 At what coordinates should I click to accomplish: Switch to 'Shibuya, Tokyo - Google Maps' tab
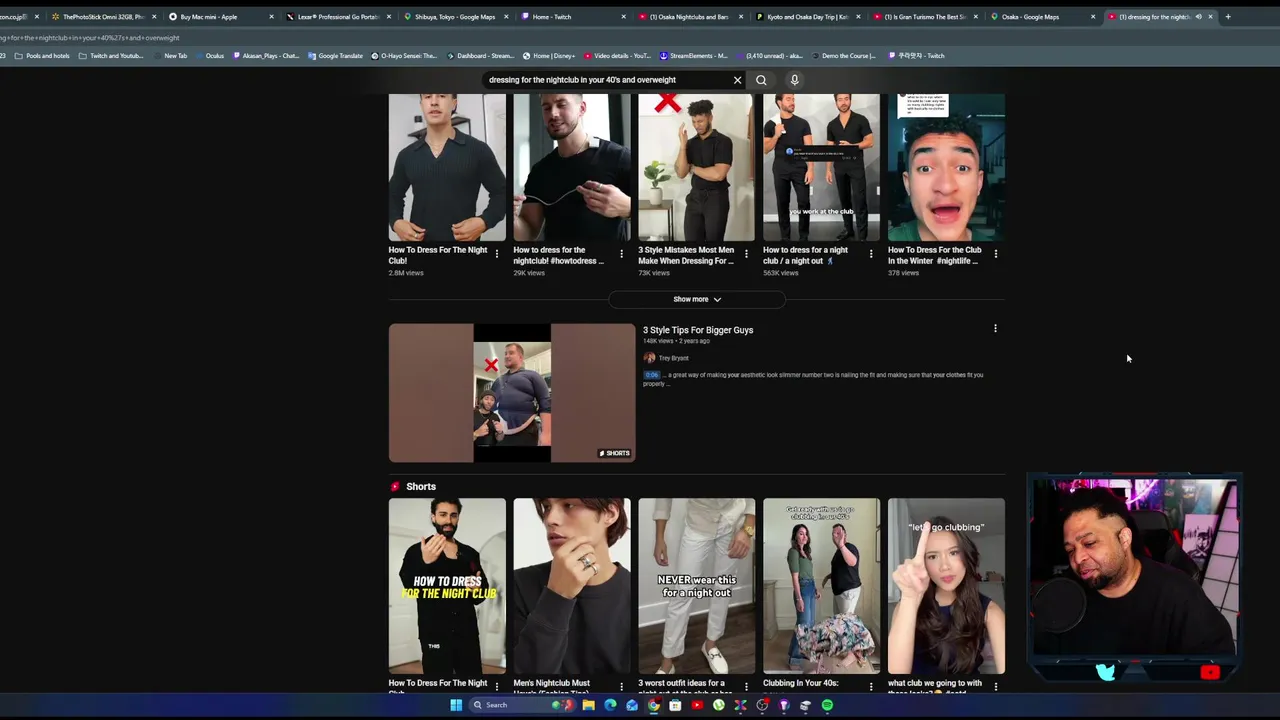pos(455,17)
